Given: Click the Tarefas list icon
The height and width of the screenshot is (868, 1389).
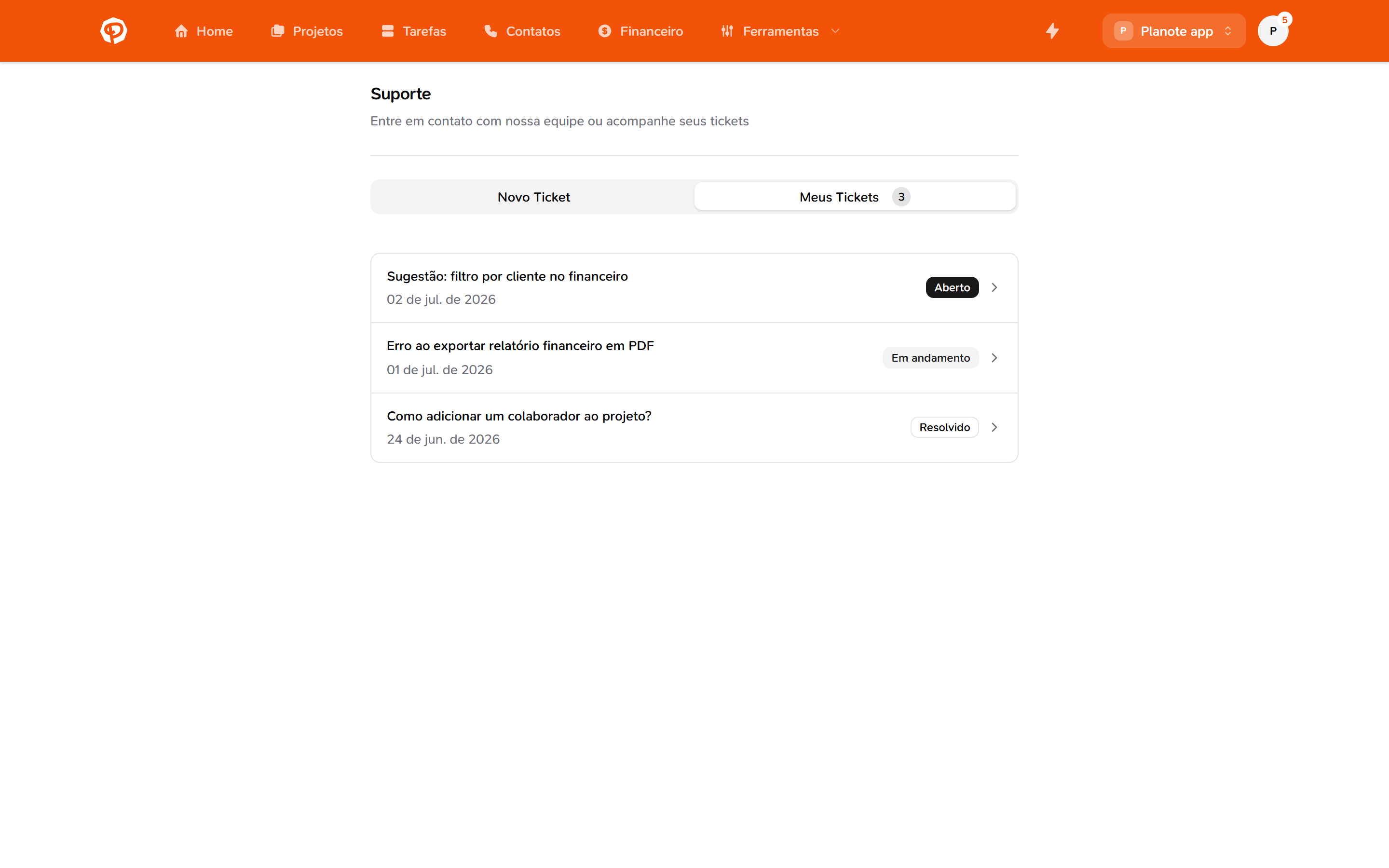Looking at the screenshot, I should tap(387, 31).
